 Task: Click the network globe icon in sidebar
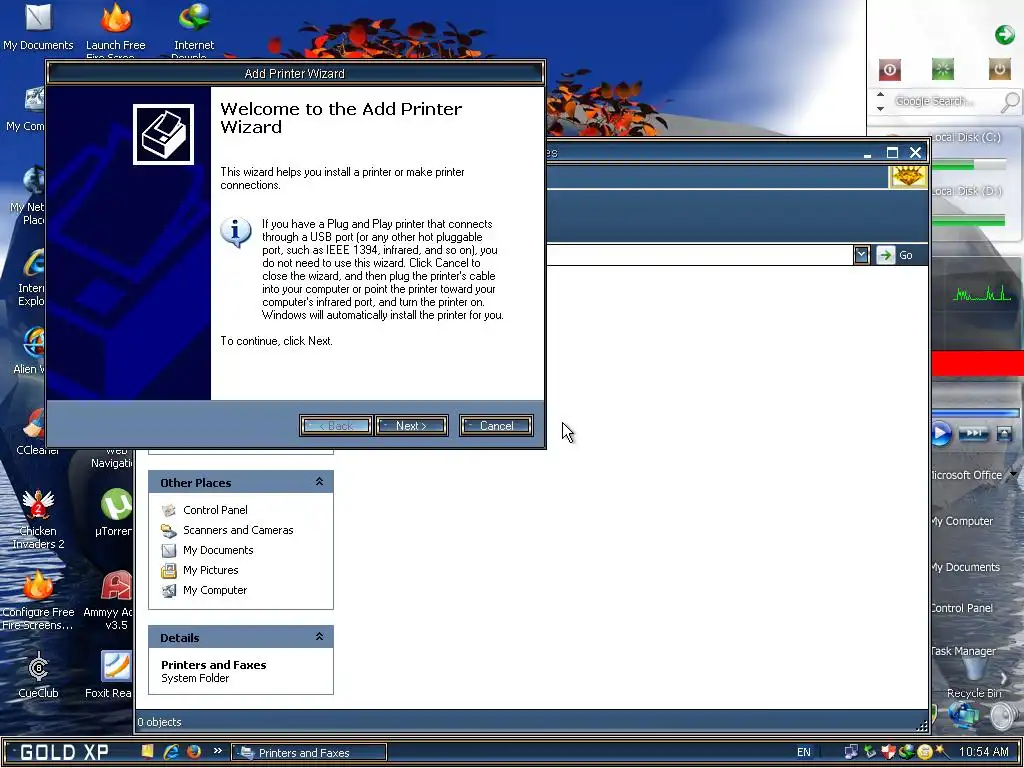[964, 714]
